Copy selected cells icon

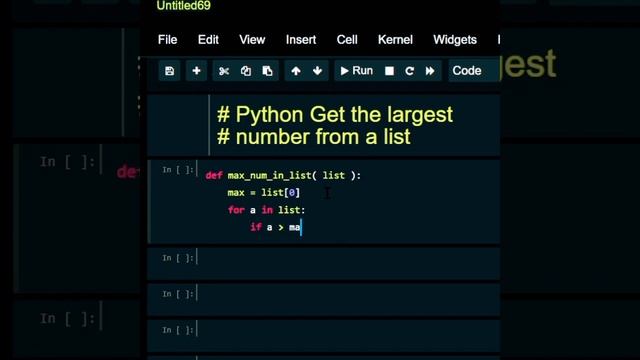pos(246,71)
